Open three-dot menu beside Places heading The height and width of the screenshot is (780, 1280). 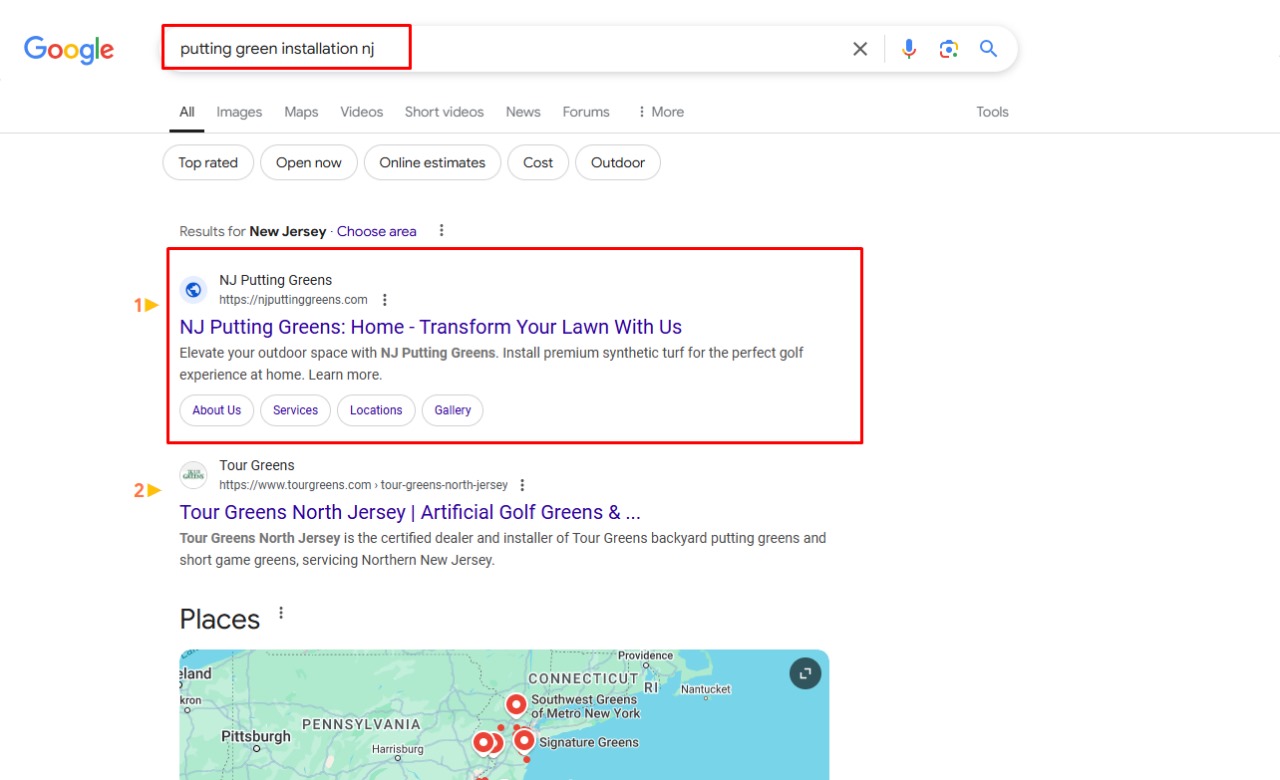coord(281,613)
